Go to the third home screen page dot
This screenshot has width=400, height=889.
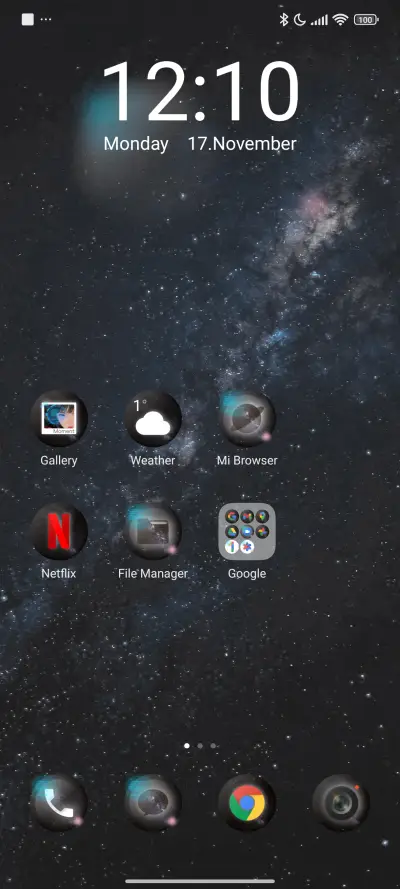pyautogui.click(x=213, y=746)
